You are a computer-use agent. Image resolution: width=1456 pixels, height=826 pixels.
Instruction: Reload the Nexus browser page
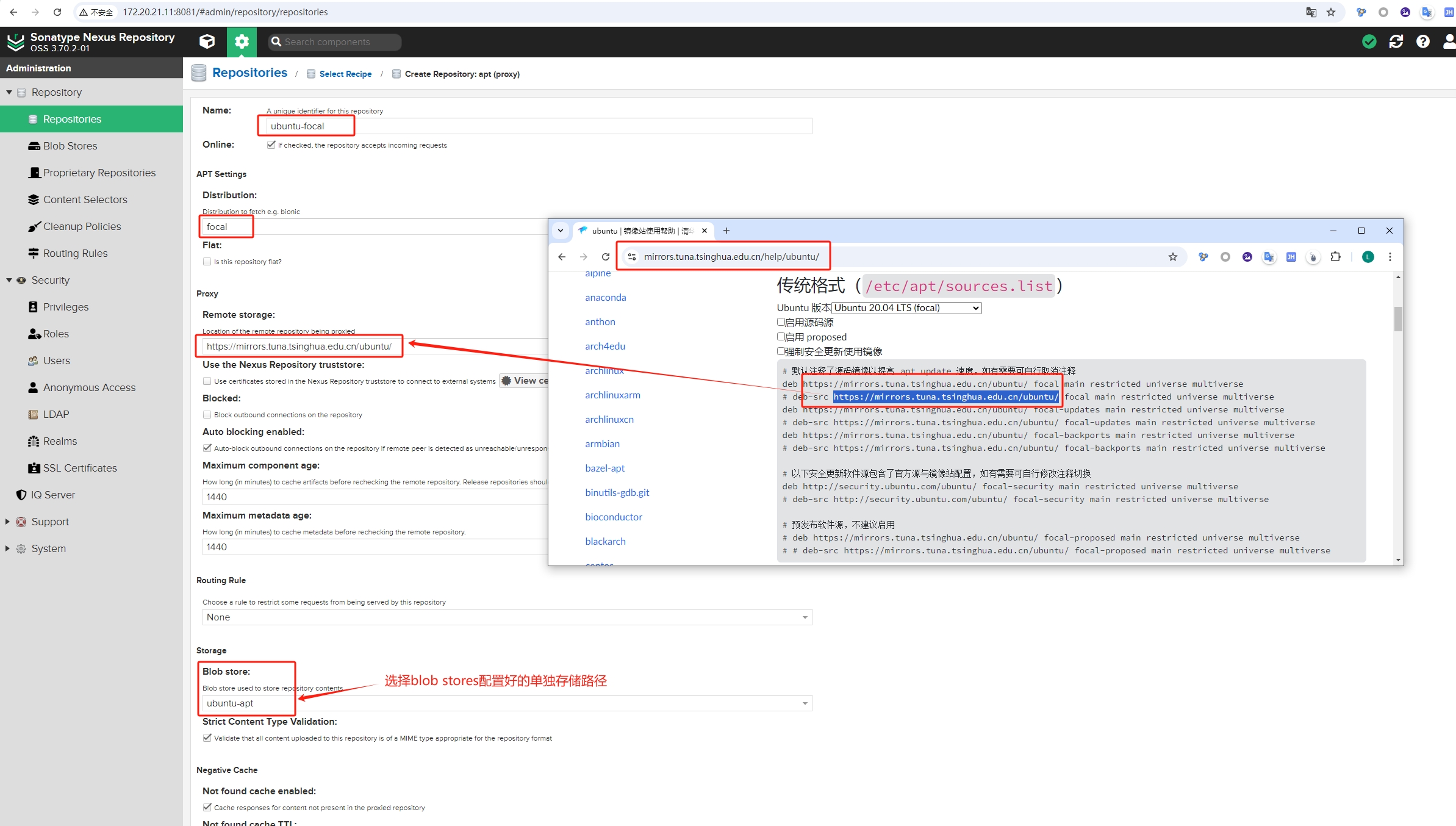pyautogui.click(x=57, y=12)
